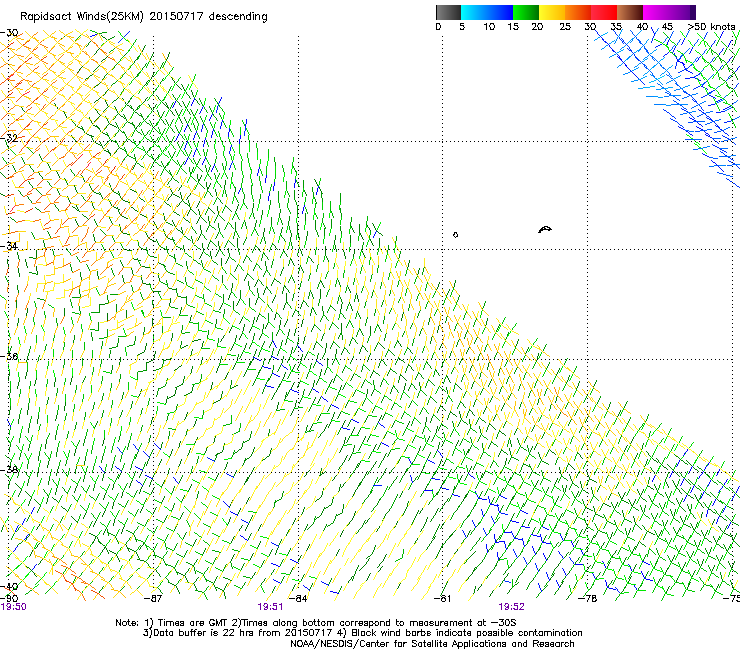Click the '-40' latitude axis label
The image size is (740, 650).
[x=9, y=586]
